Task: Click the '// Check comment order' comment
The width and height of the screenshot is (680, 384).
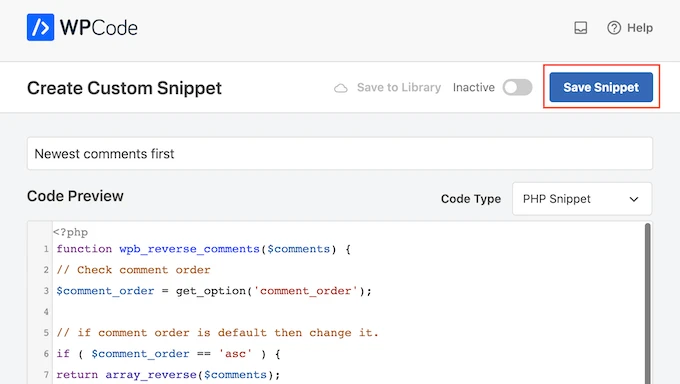Action: coord(133,270)
